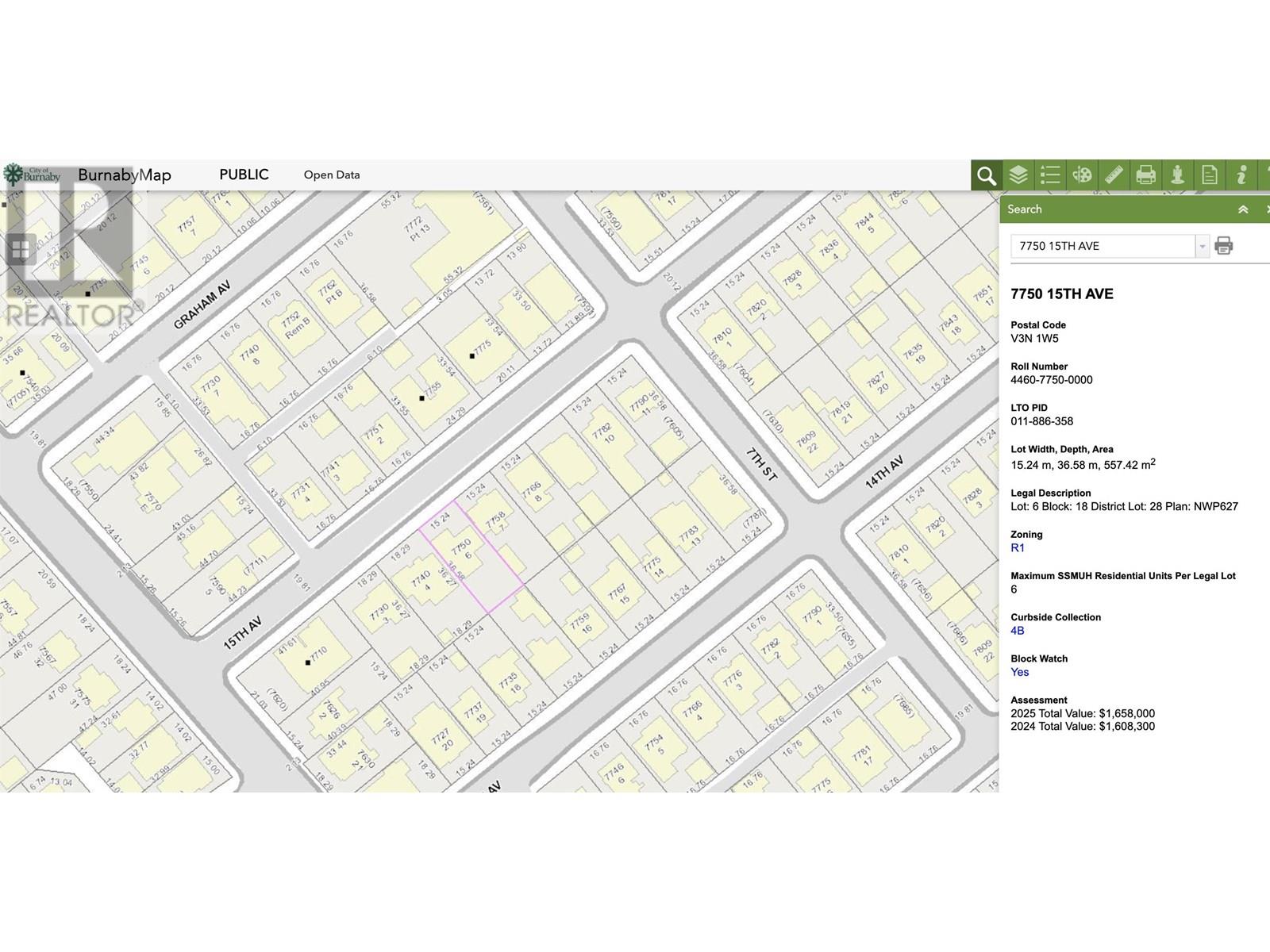Open the PUBLIC menu item
The image size is (1270, 952).
(244, 175)
